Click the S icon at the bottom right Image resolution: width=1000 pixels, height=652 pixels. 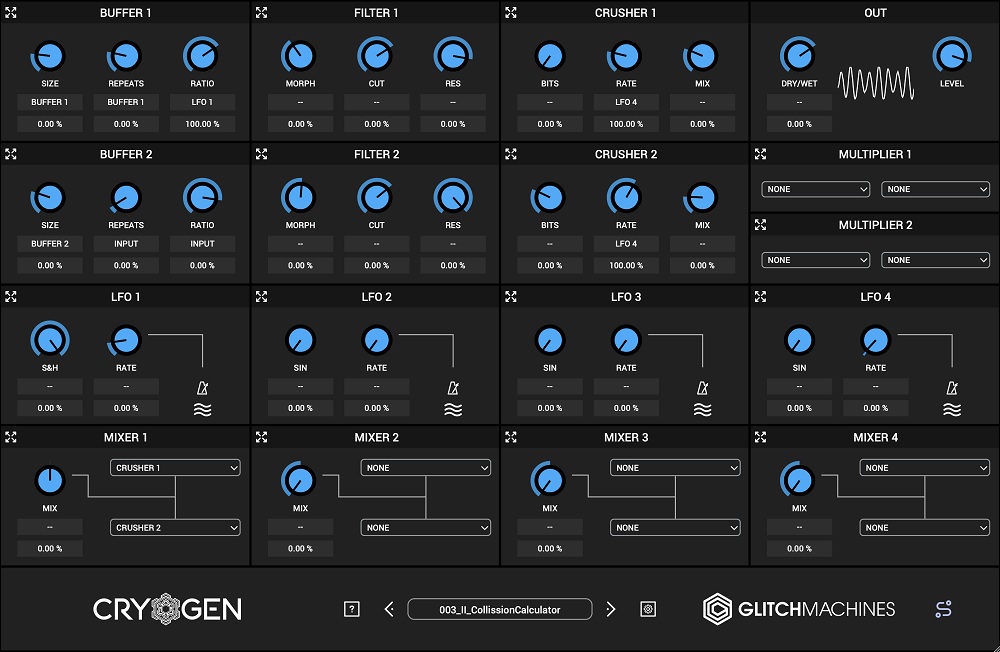pyautogui.click(x=944, y=608)
